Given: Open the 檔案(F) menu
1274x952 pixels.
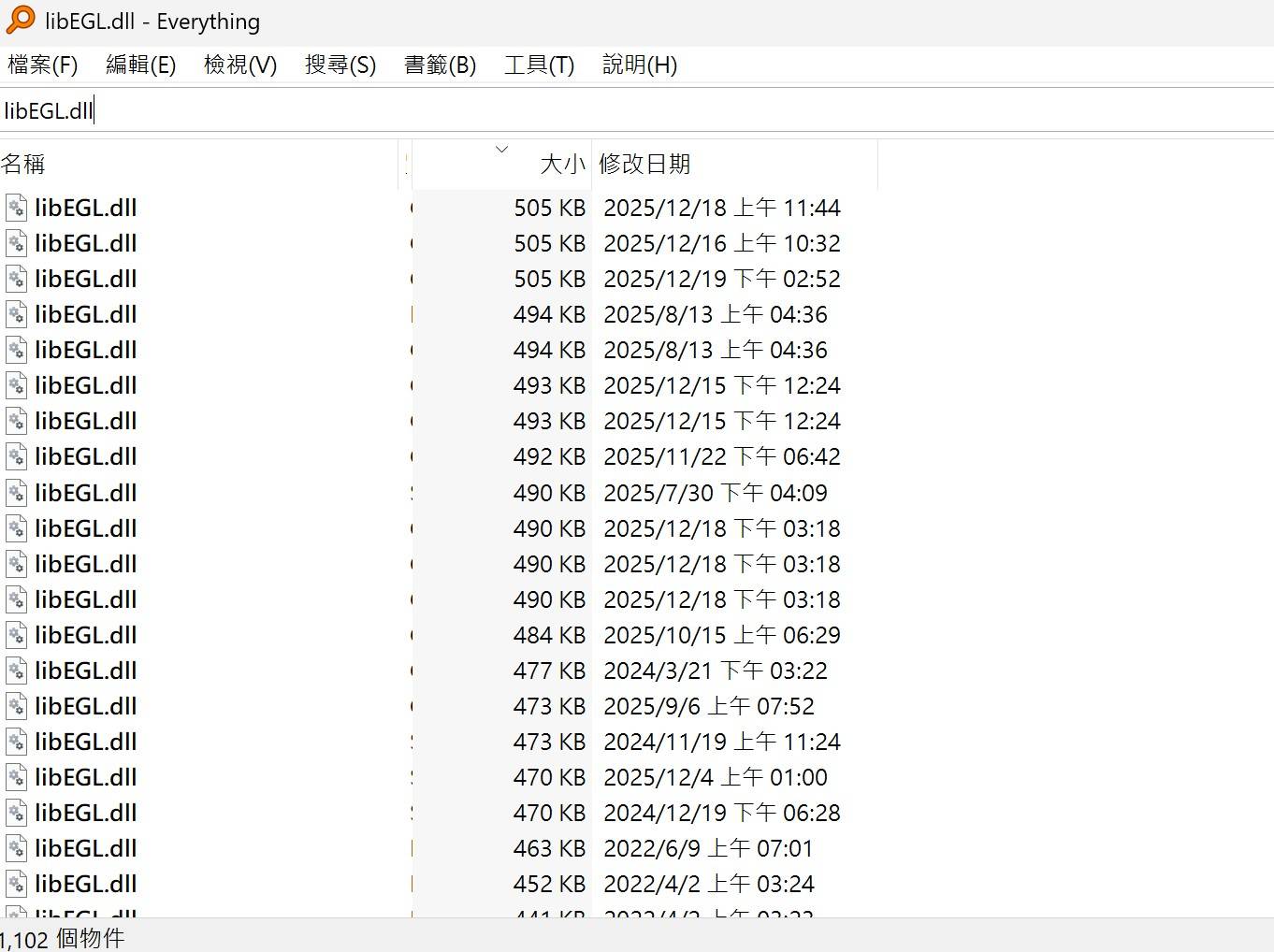Looking at the screenshot, I should click(42, 65).
